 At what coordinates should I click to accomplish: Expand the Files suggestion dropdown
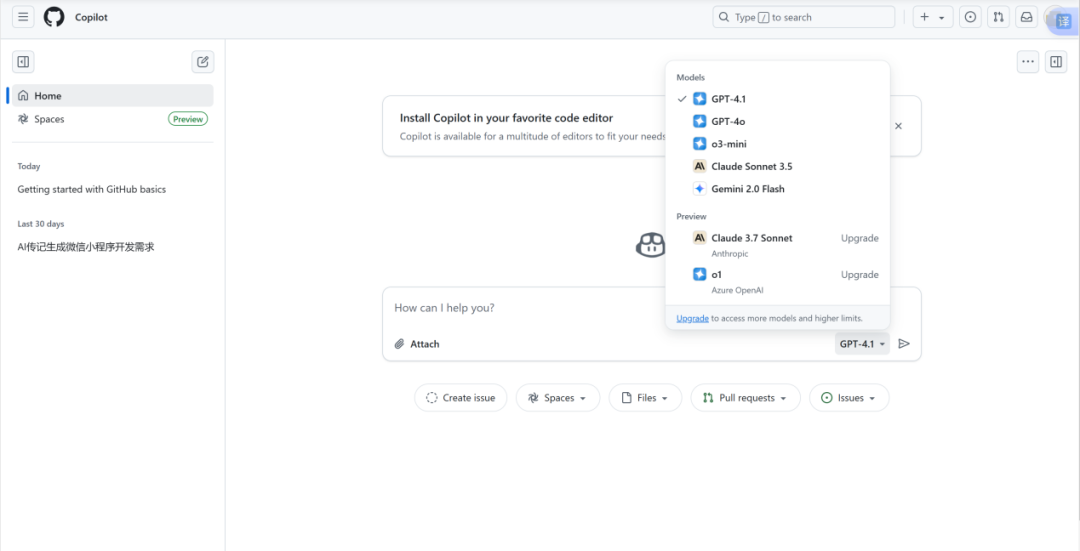click(645, 397)
